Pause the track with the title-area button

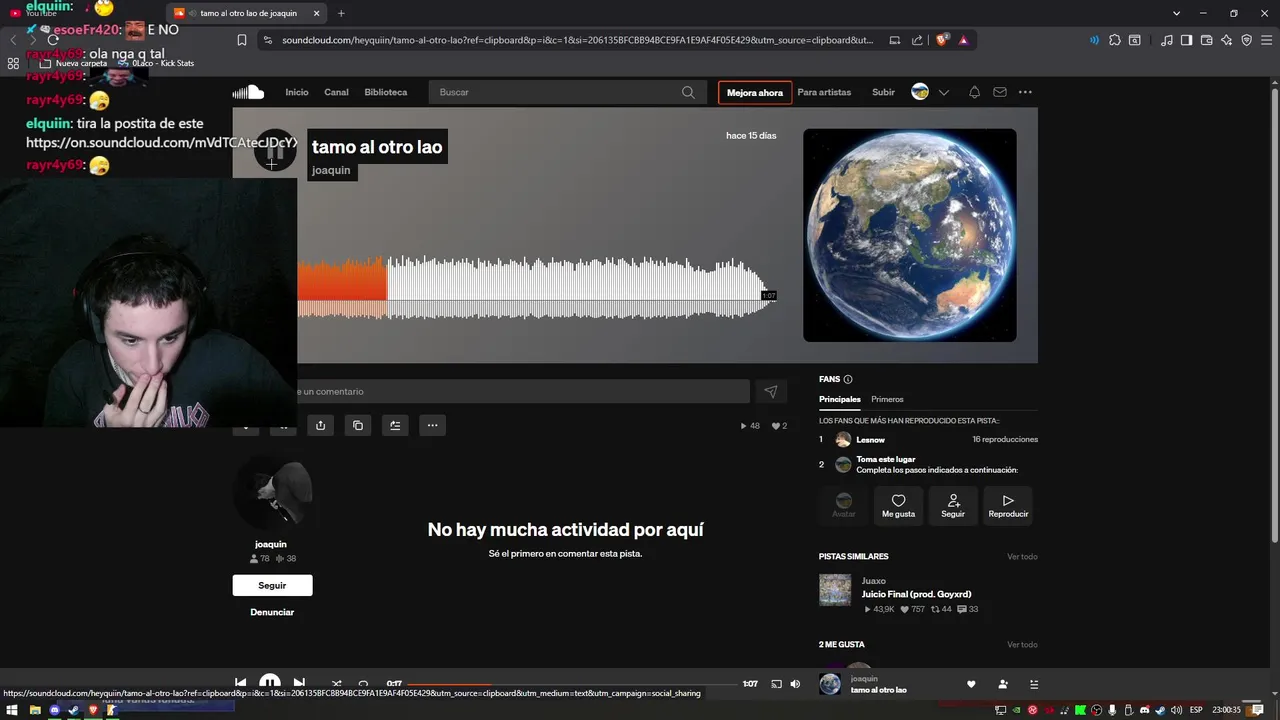click(275, 151)
